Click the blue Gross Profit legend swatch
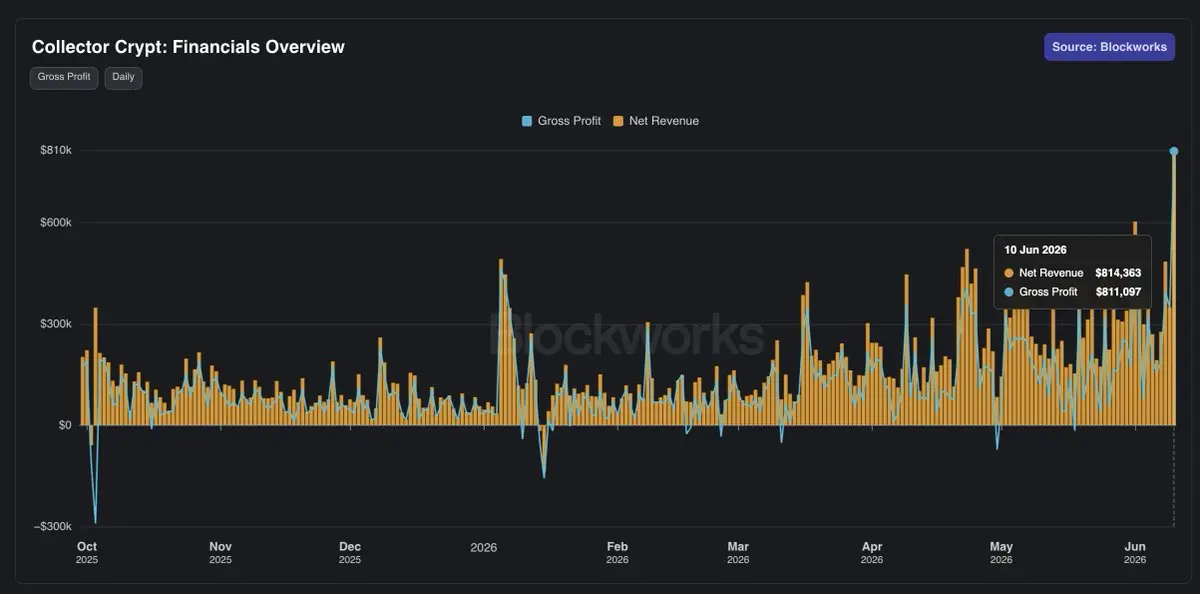This screenshot has width=1200, height=594. coord(527,121)
